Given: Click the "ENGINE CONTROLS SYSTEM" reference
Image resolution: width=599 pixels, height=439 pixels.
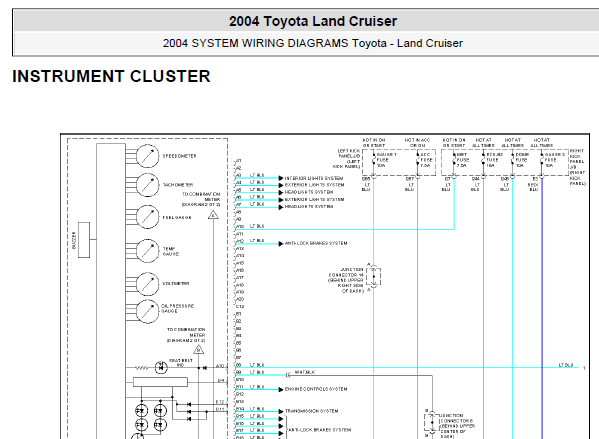Looking at the screenshot, I should click(316, 389).
